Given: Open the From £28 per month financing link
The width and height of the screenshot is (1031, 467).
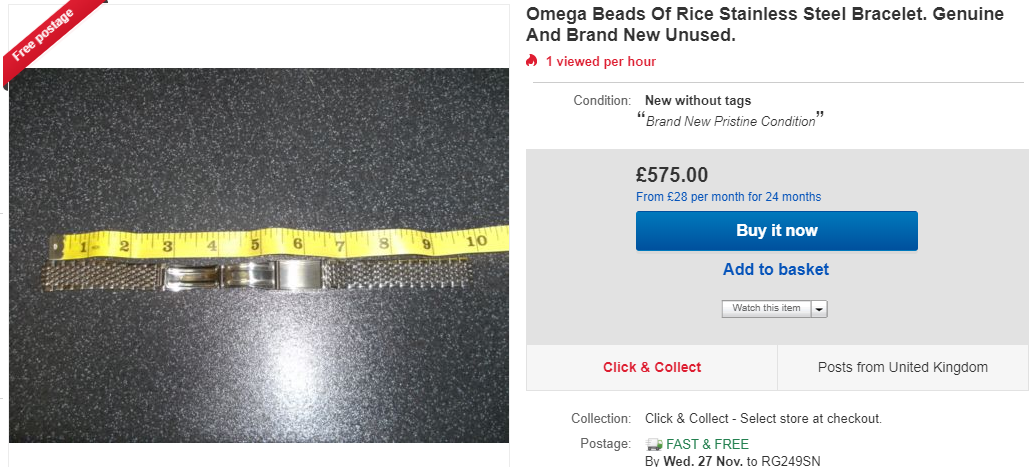Looking at the screenshot, I should click(x=728, y=197).
